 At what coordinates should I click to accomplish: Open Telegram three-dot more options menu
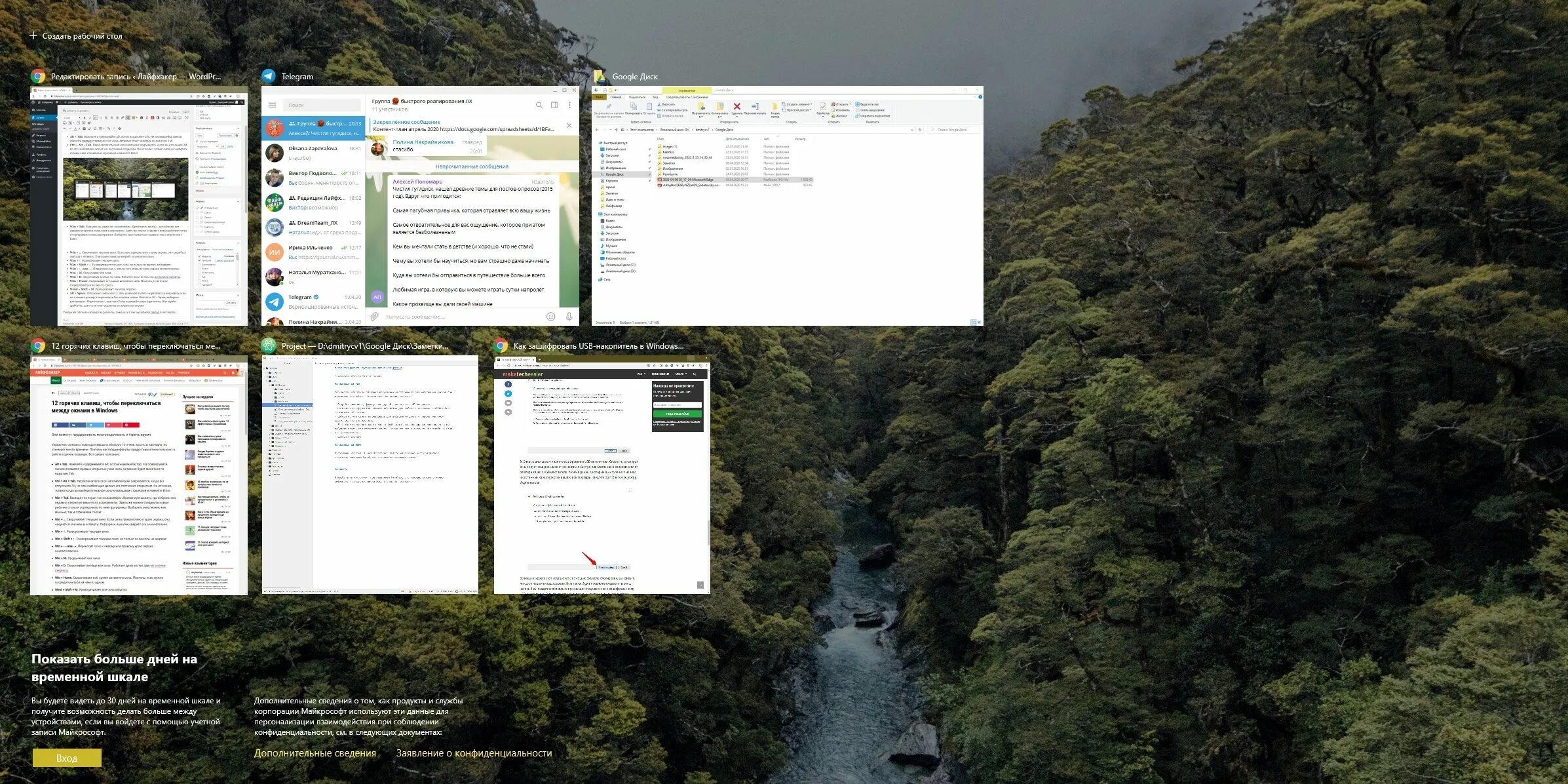click(569, 105)
